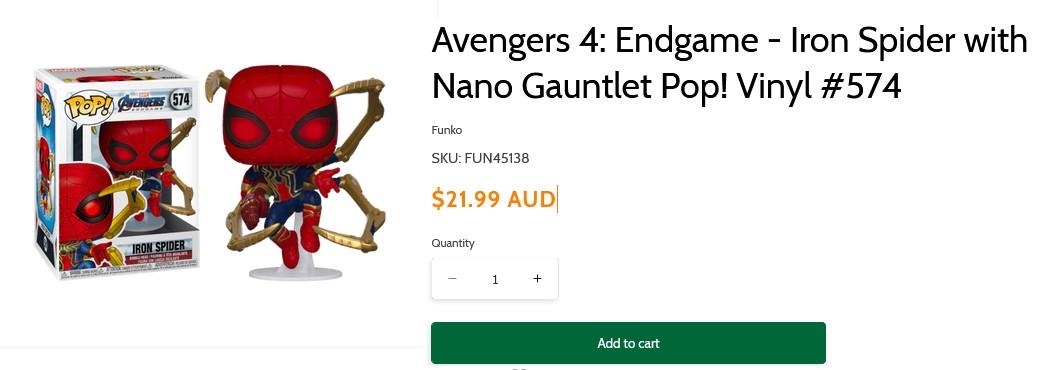The image size is (1042, 370).
Task: Click the Avengers Endgame logo on box
Action: click(x=142, y=103)
